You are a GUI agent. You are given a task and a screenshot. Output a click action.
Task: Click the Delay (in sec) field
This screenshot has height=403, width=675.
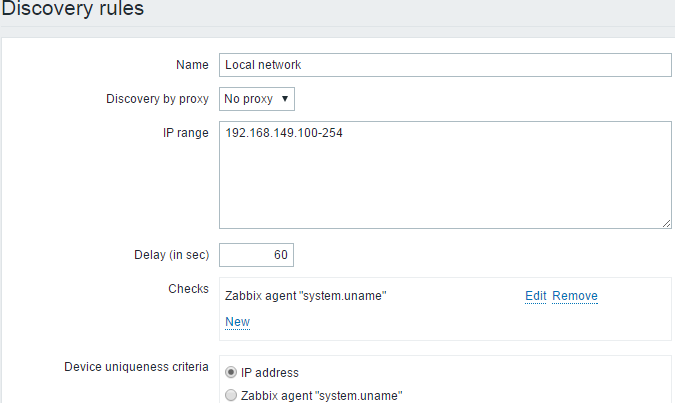[257, 255]
